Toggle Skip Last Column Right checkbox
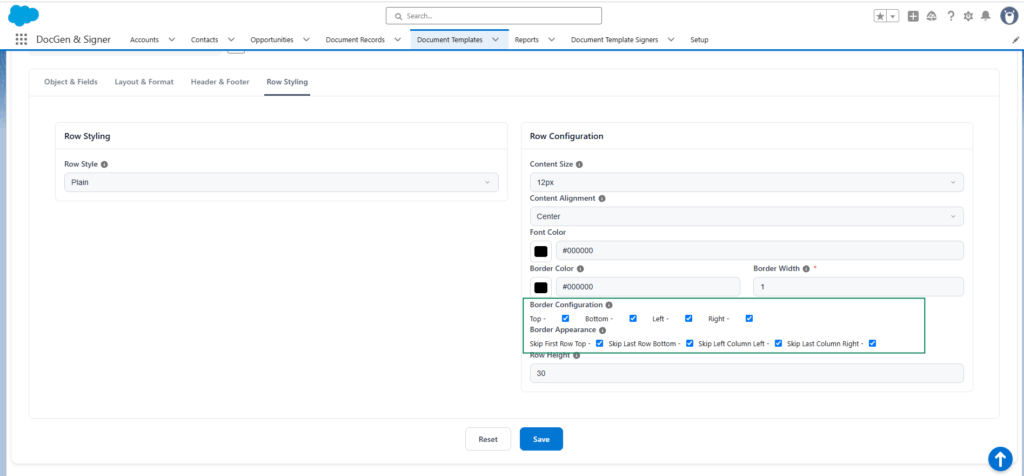 (x=872, y=343)
